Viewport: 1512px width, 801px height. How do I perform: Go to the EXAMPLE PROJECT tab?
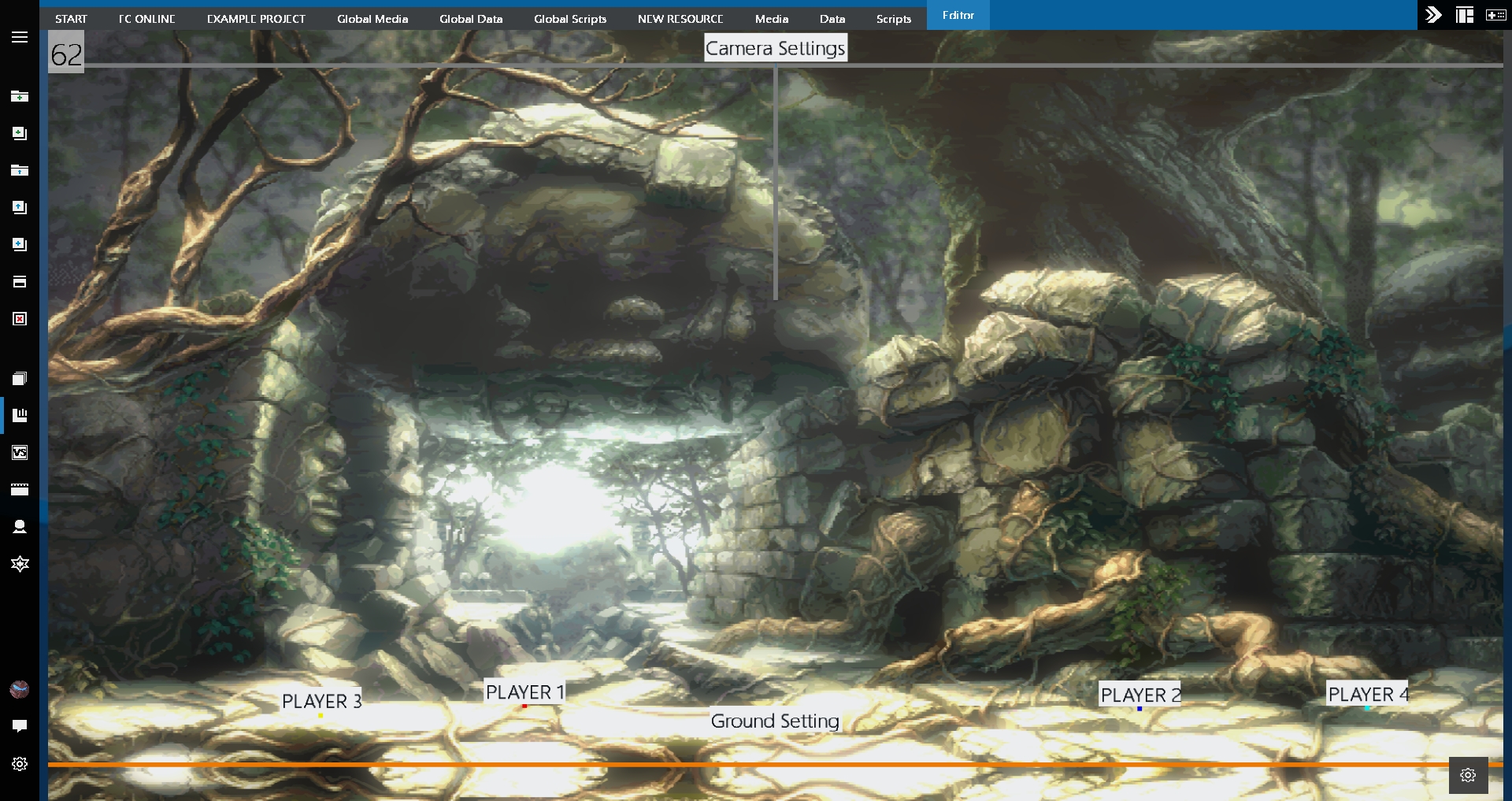point(256,19)
